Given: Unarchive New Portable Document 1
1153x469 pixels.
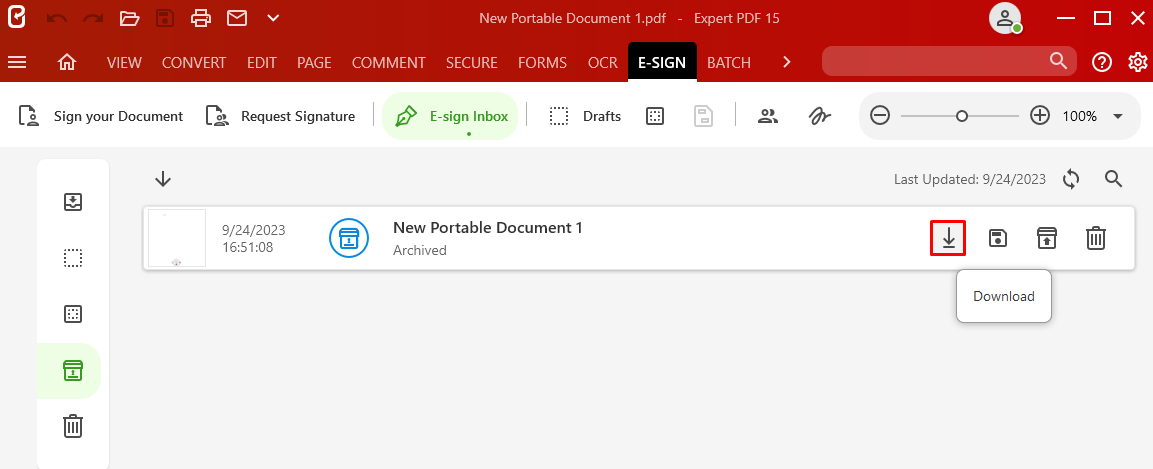Looking at the screenshot, I should pos(1046,238).
